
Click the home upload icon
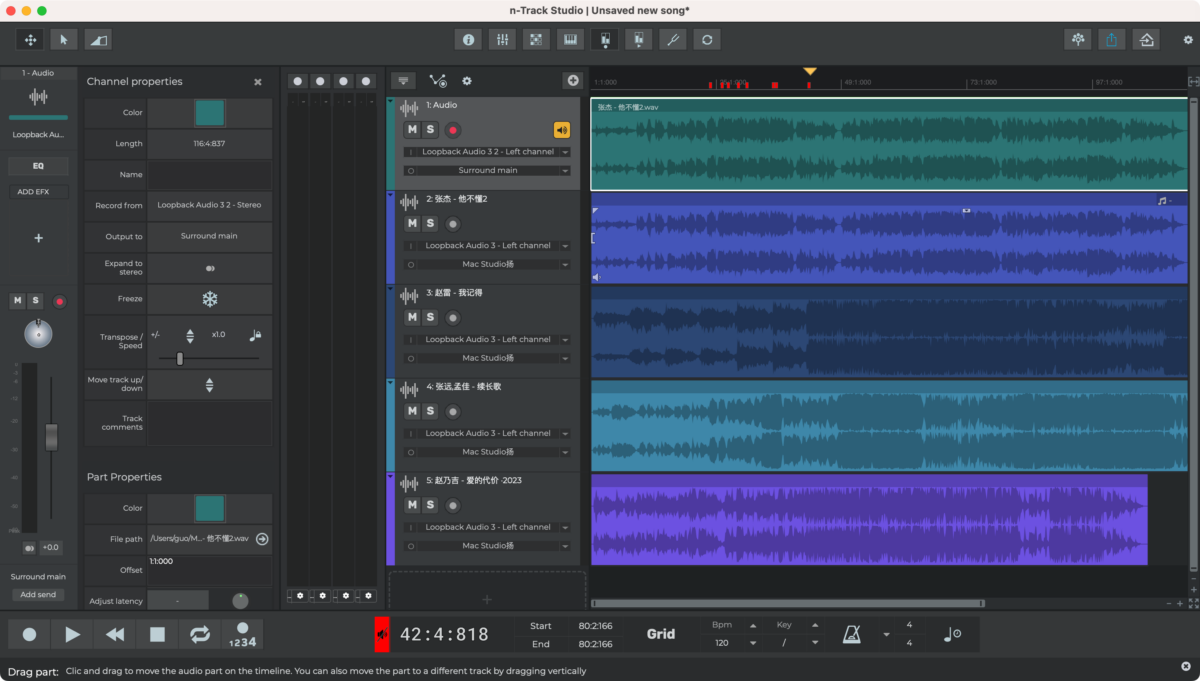pyautogui.click(x=1146, y=39)
